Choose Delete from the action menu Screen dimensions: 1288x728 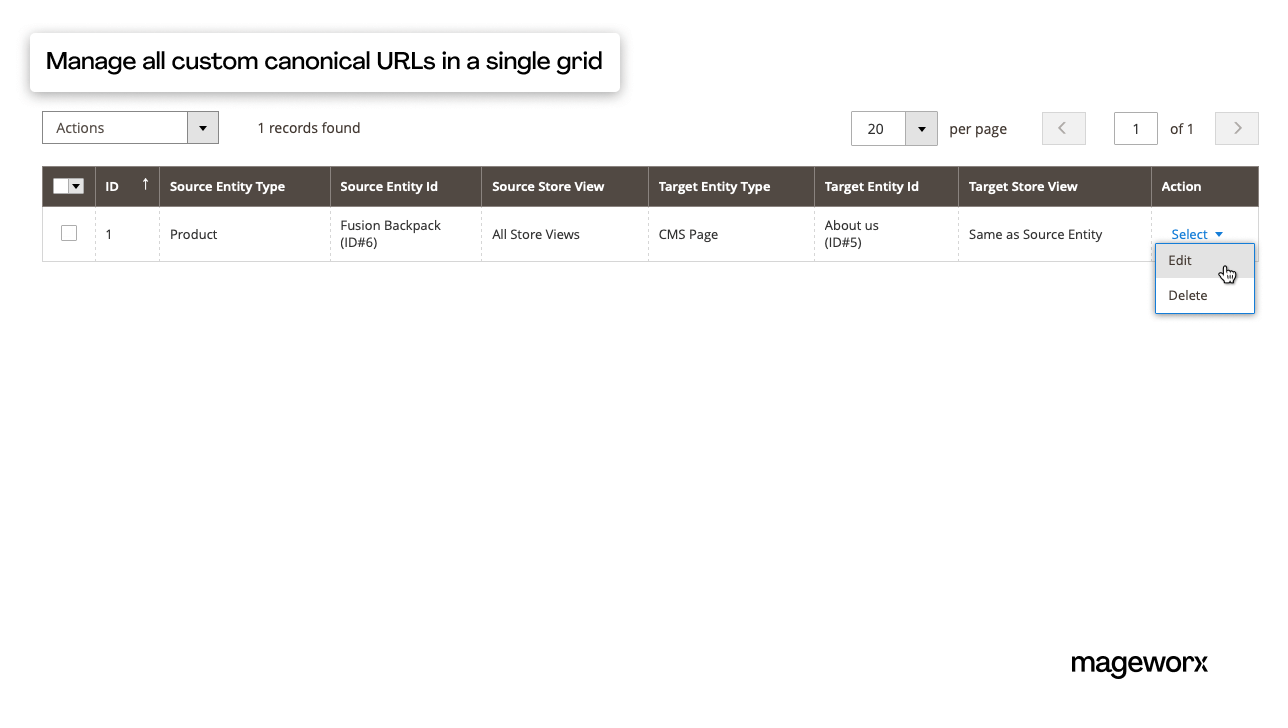[x=1188, y=295]
